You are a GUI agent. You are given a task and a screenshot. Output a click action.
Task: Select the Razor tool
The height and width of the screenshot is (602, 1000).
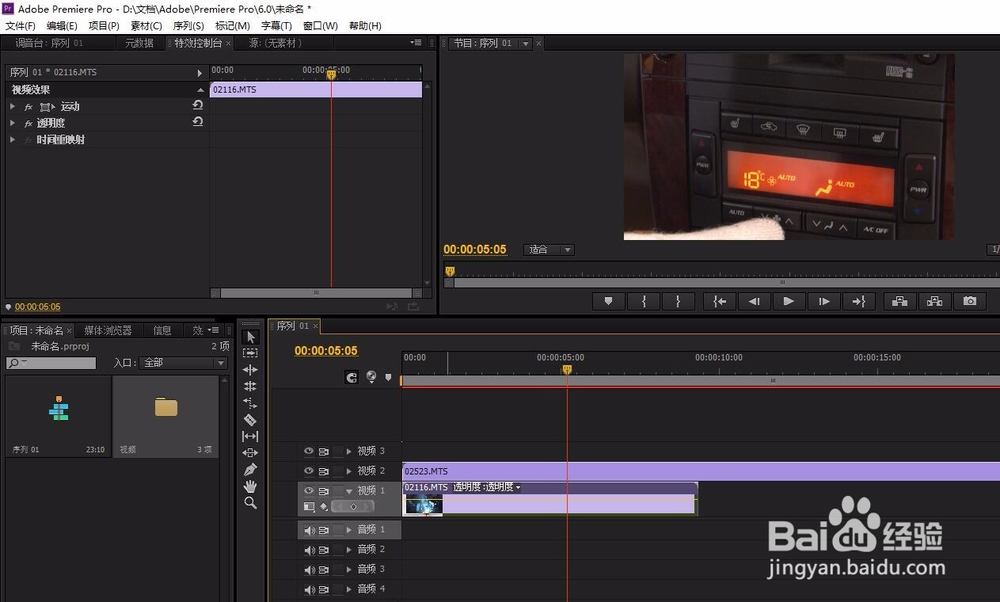click(250, 420)
